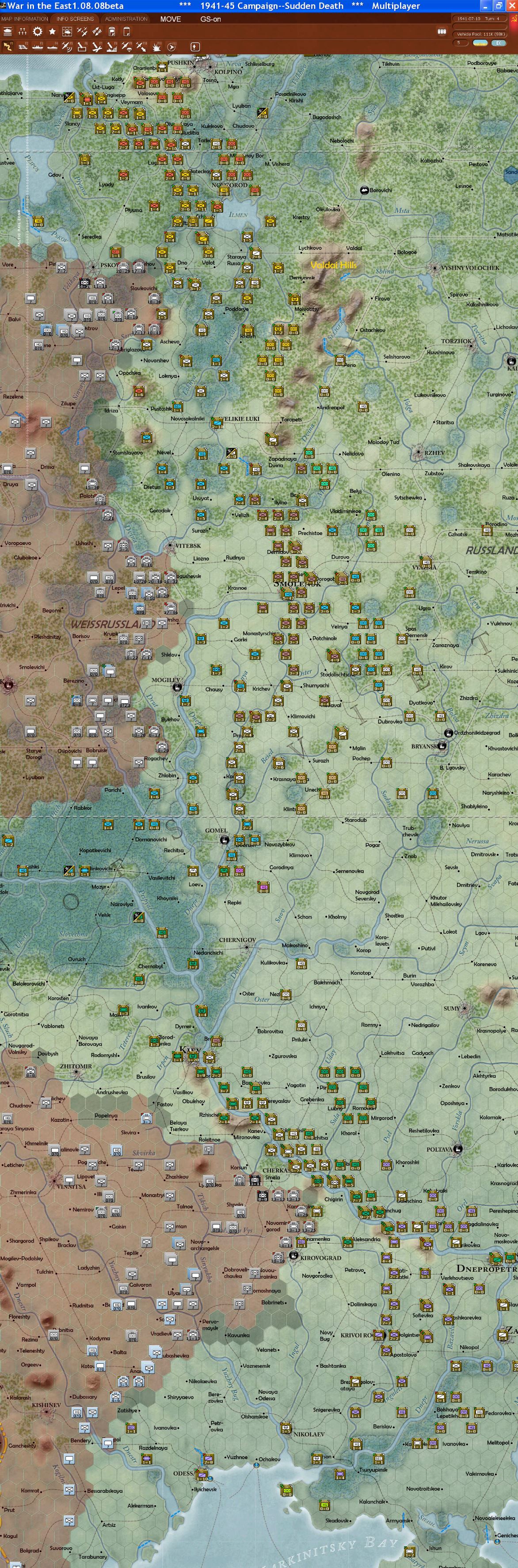Screen dimensions: 518x1568
Task: Click the factory icon at Poltava
Action: pyautogui.click(x=458, y=1149)
